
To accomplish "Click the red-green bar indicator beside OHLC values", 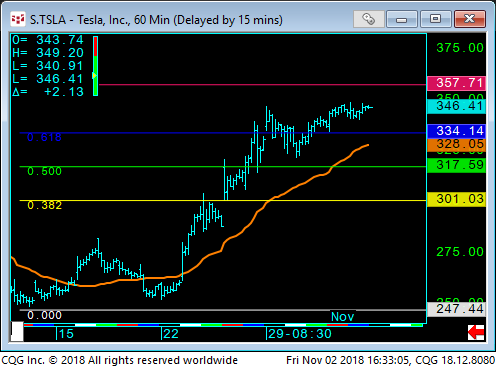I will 95,66.
